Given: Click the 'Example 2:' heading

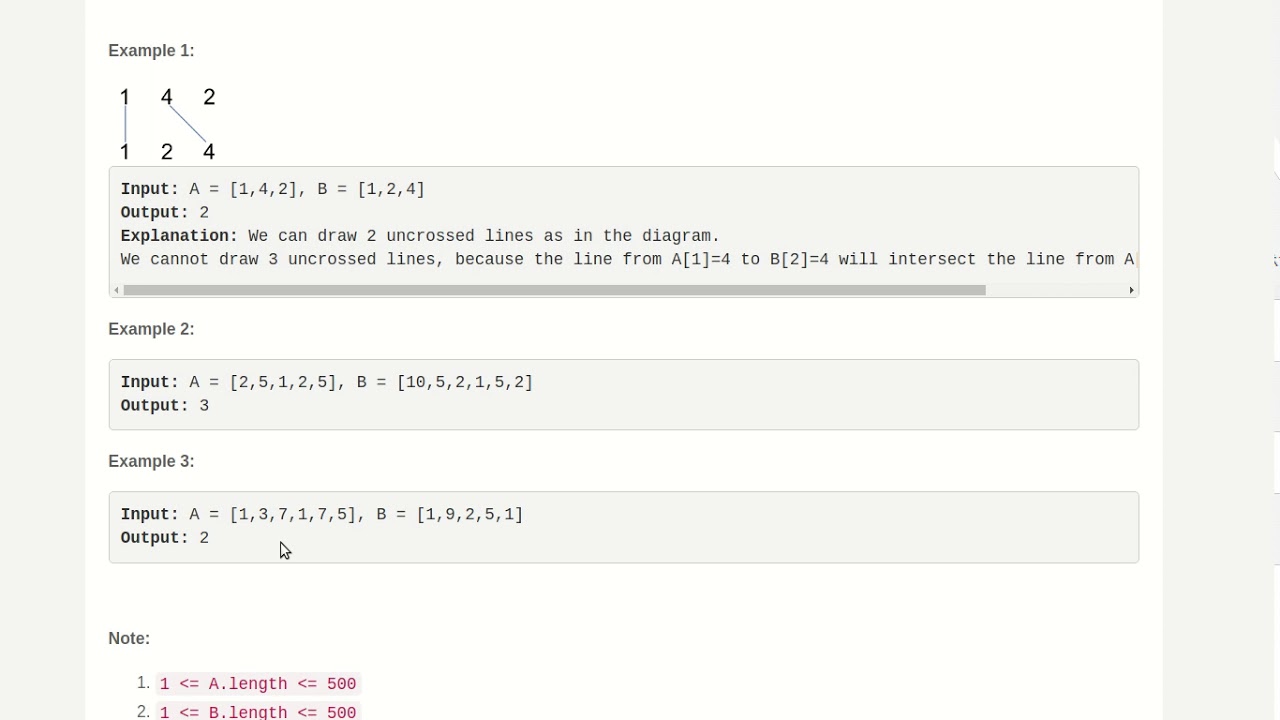Looking at the screenshot, I should pyautogui.click(x=151, y=329).
